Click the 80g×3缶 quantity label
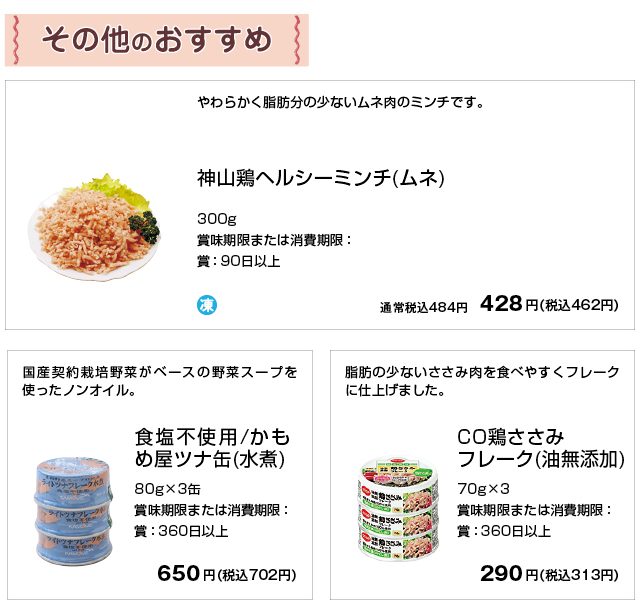The width and height of the screenshot is (640, 610). 168,489
